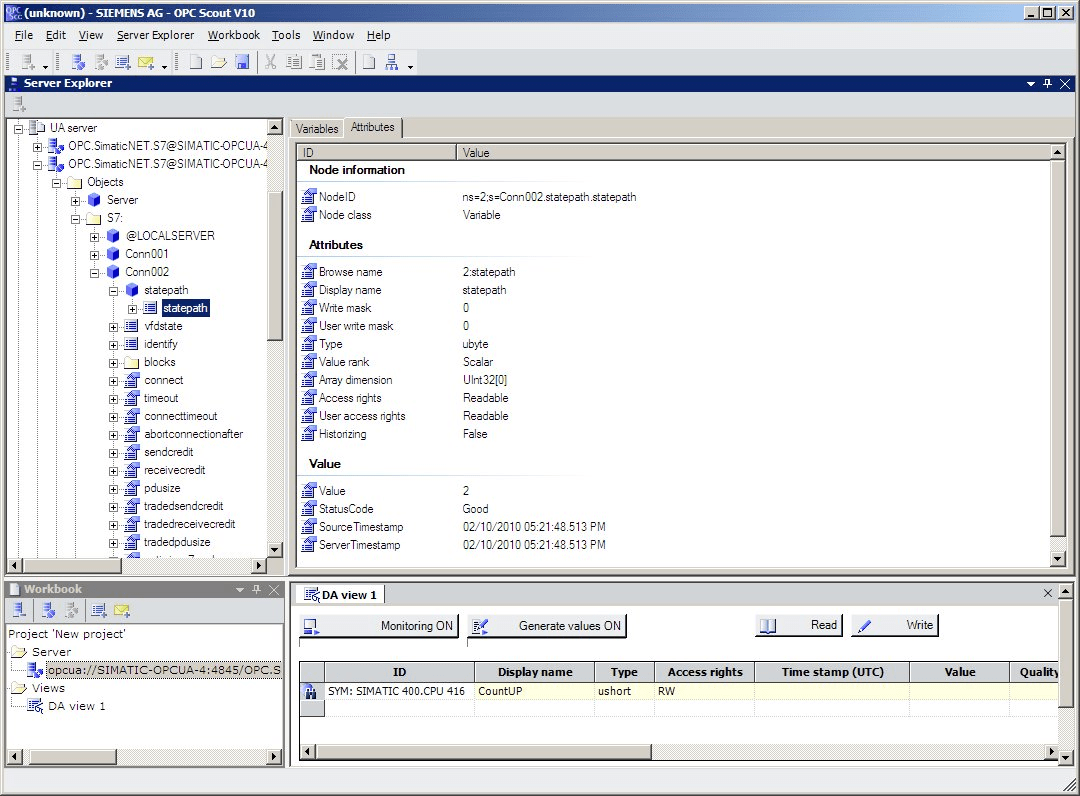Image resolution: width=1080 pixels, height=796 pixels.
Task: Open dropdown arrow next to network toolbar icon
Action: coord(411,67)
